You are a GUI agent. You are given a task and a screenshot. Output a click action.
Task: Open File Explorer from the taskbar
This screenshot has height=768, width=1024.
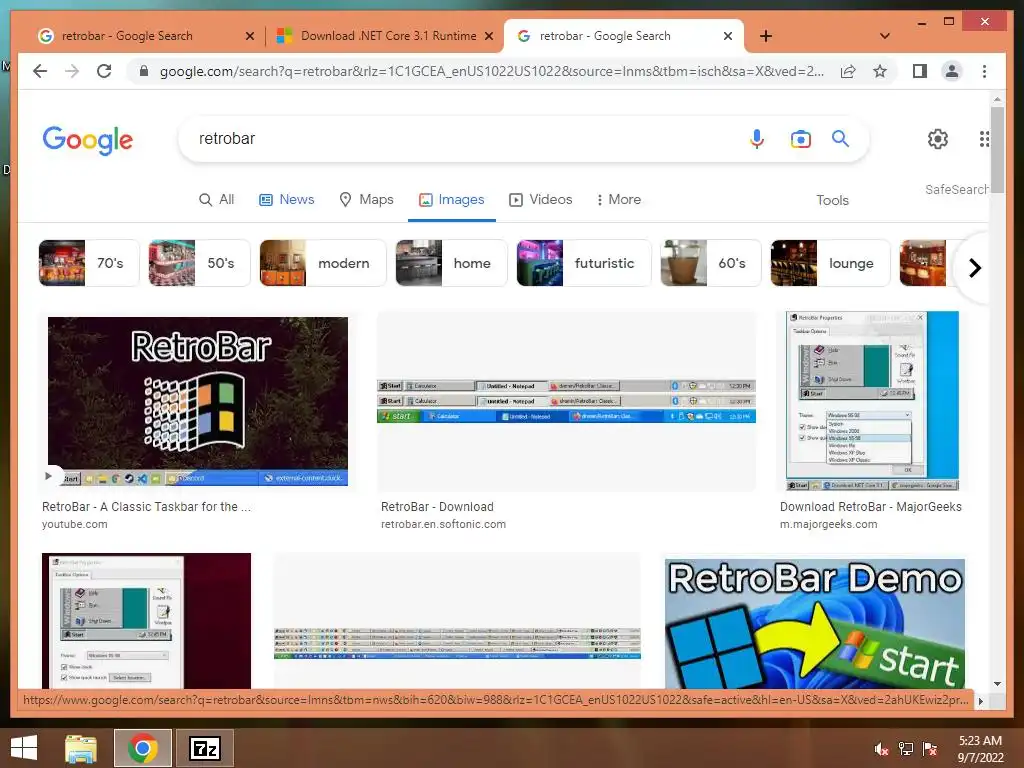point(81,748)
